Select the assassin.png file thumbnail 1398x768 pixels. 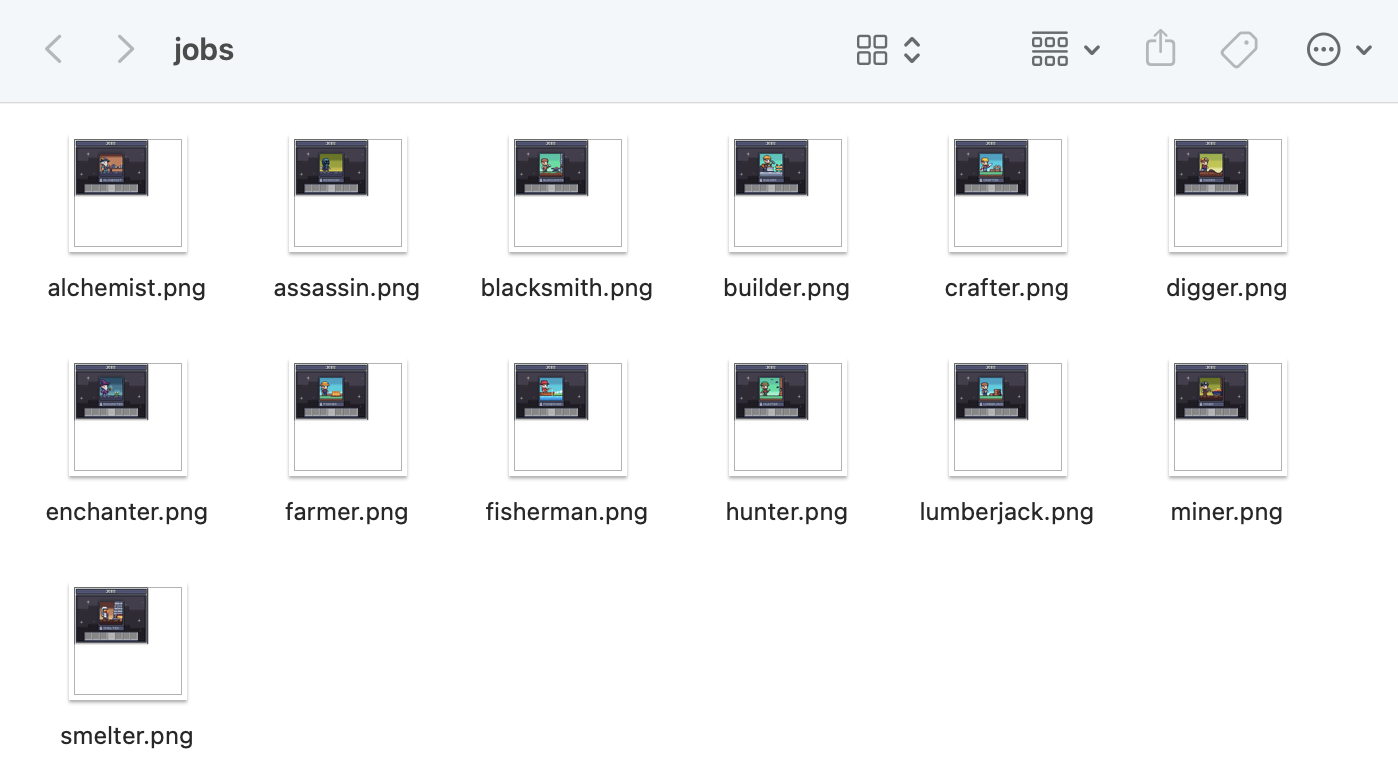[348, 193]
